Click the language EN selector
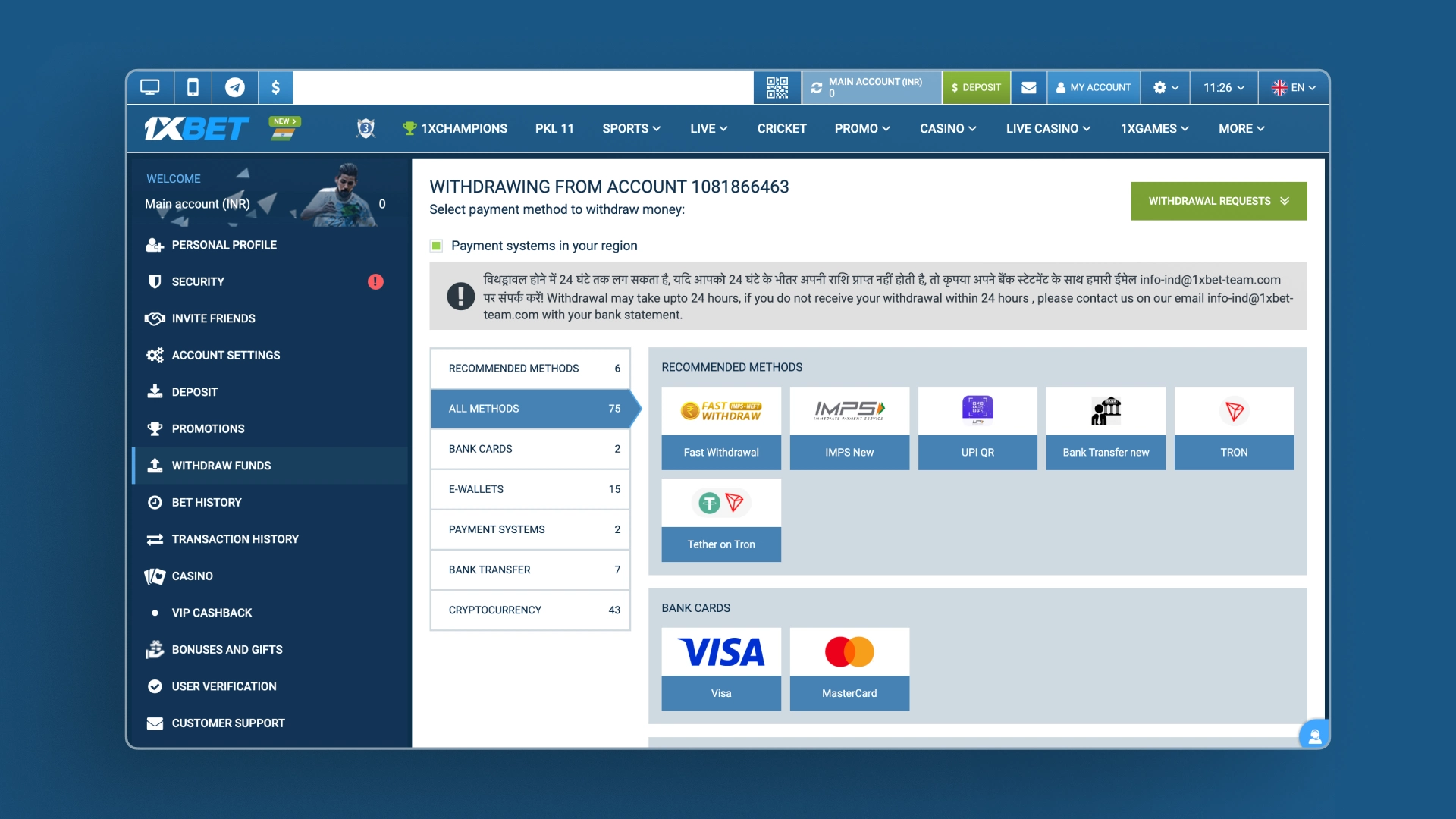 1294,87
